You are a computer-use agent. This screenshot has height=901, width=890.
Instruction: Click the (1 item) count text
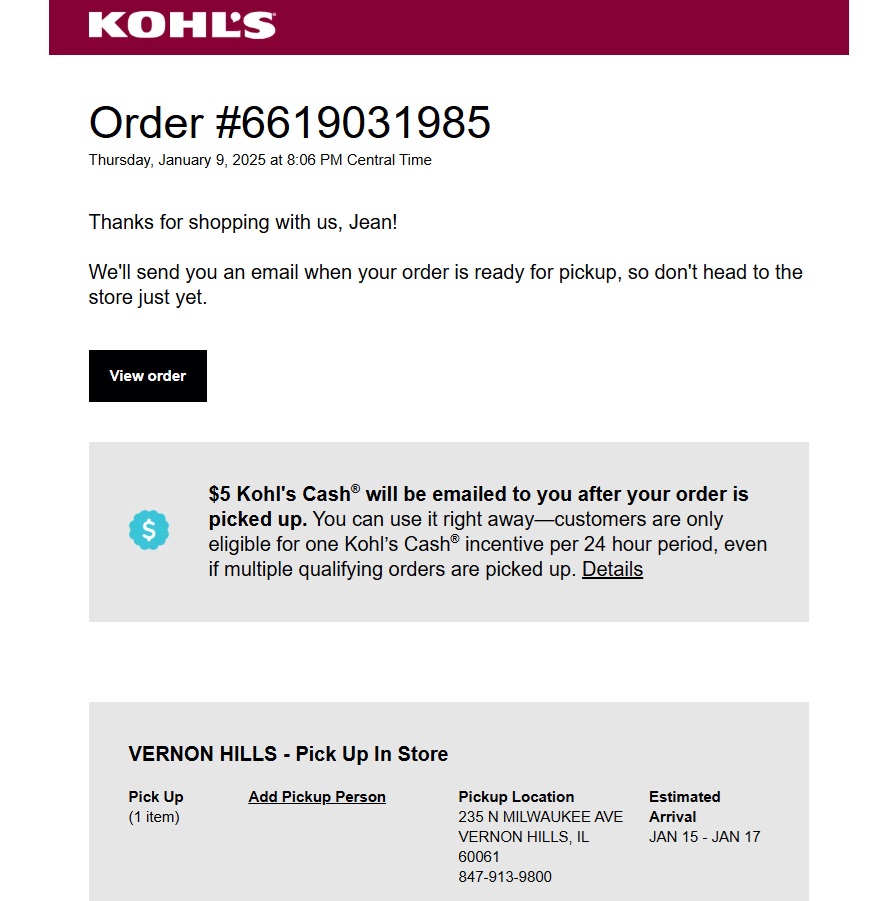(154, 817)
